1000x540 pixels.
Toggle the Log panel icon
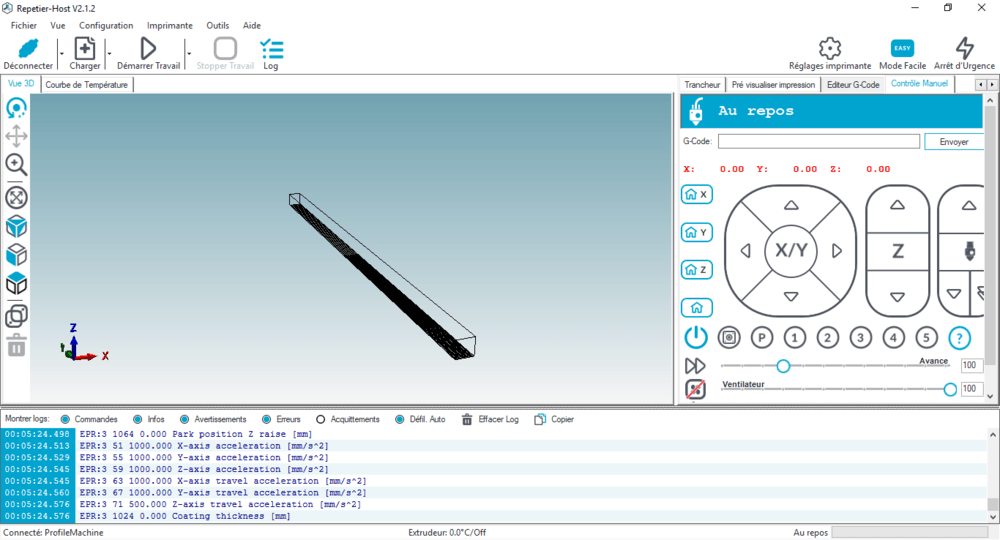point(271,49)
